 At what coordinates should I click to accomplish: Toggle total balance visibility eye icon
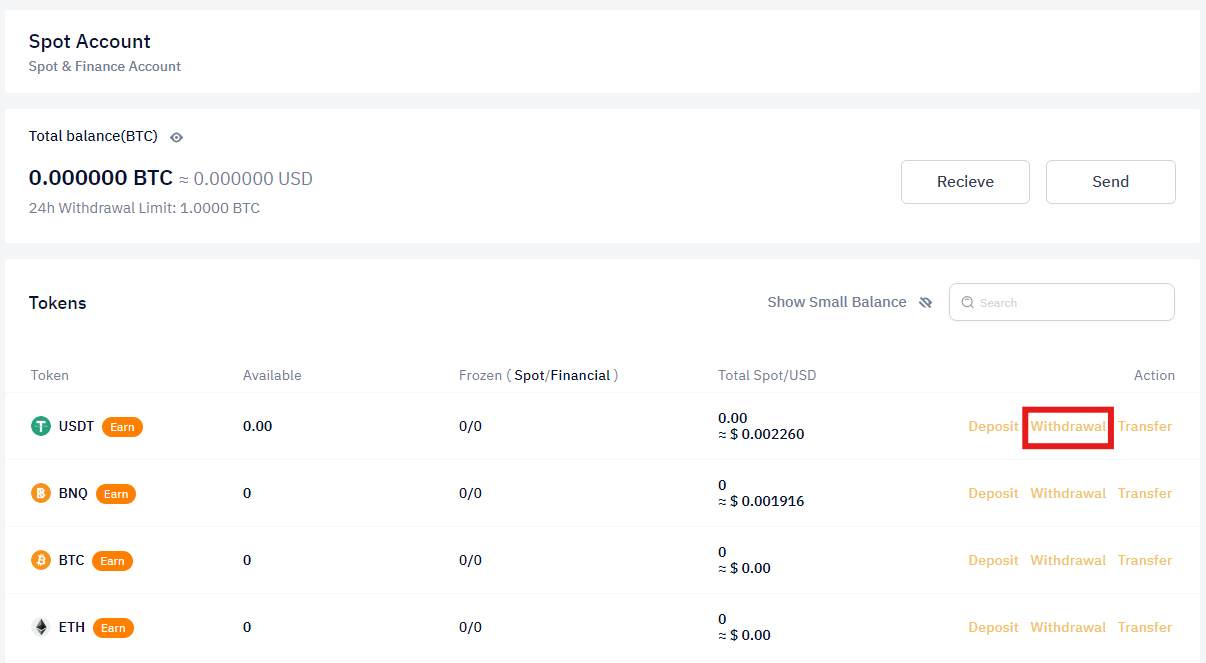click(176, 137)
